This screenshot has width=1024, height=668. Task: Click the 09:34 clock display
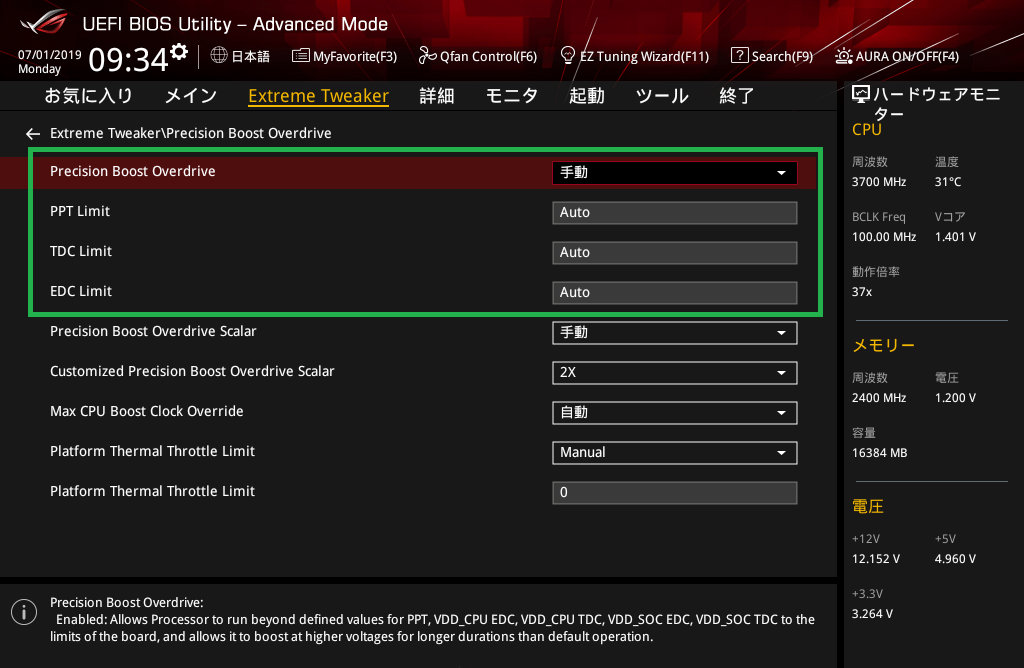(x=129, y=60)
